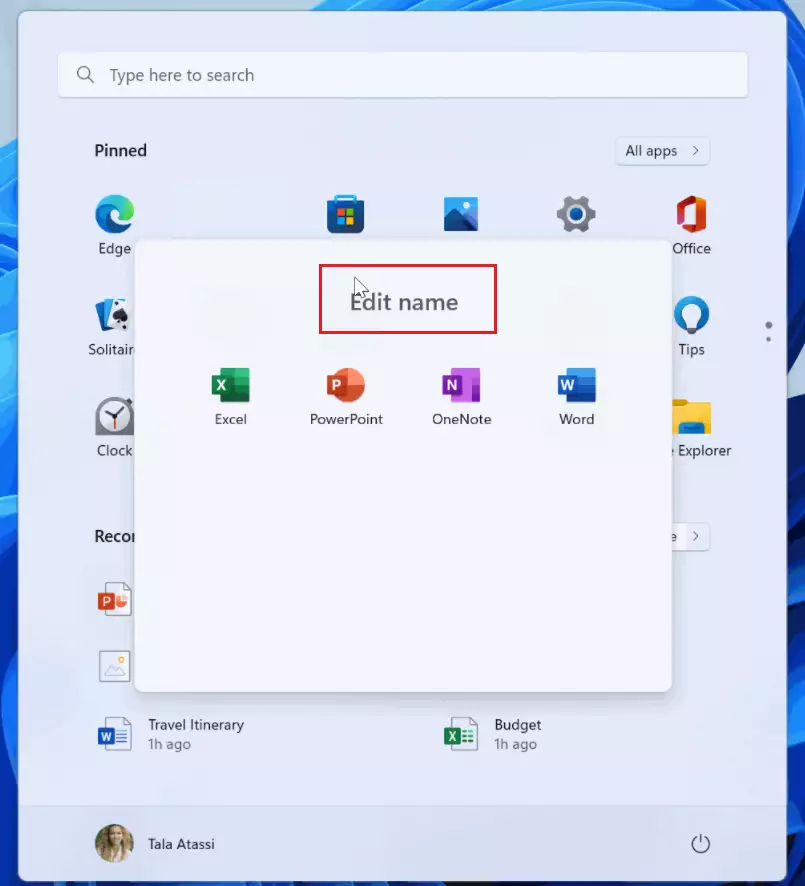Click the Budget file name
Image resolution: width=805 pixels, height=886 pixels.
517,725
